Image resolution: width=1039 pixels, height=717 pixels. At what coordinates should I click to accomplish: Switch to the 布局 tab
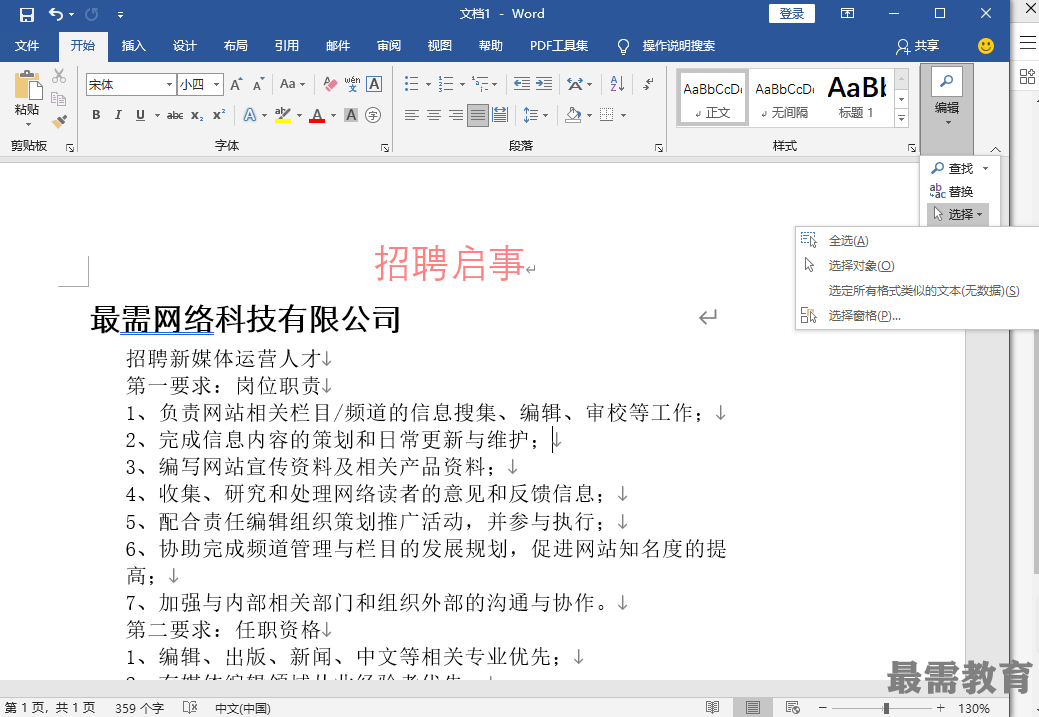[235, 46]
